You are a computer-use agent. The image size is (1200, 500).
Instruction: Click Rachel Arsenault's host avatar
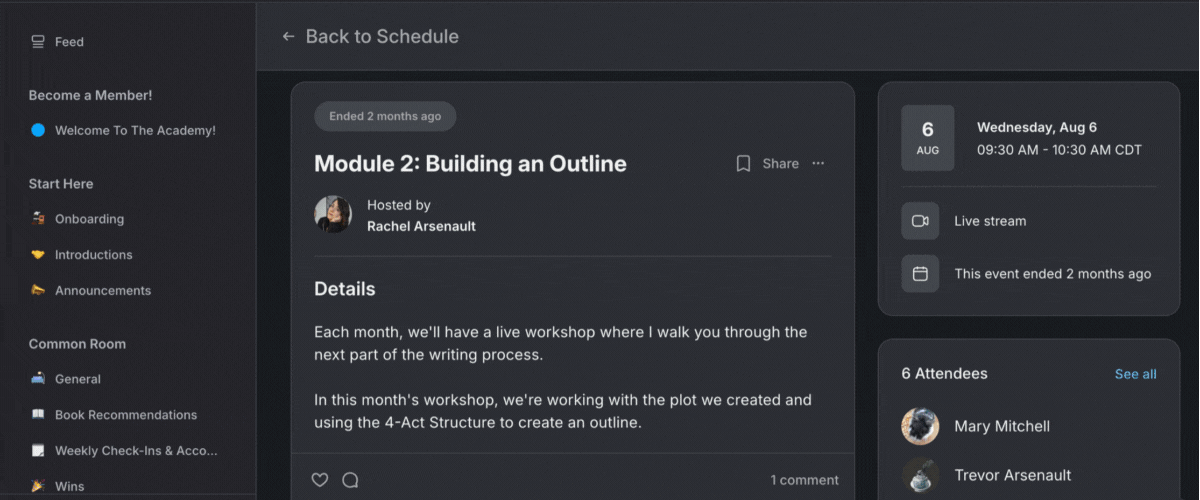[x=333, y=215]
